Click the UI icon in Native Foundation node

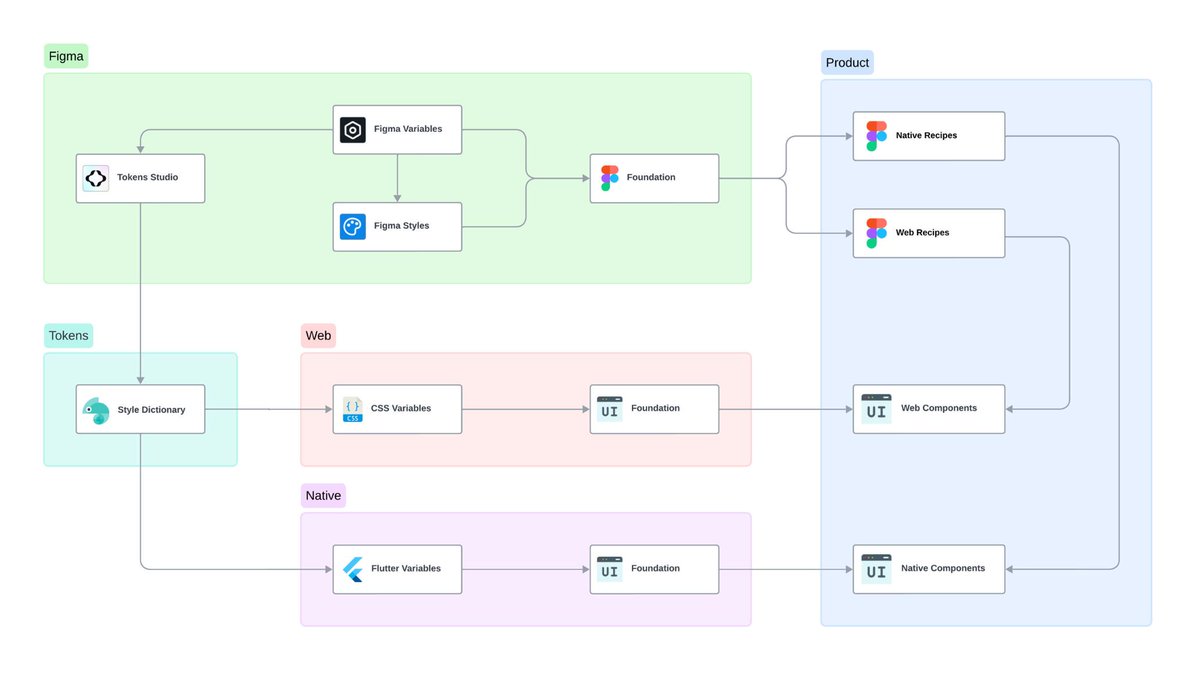[x=609, y=569]
